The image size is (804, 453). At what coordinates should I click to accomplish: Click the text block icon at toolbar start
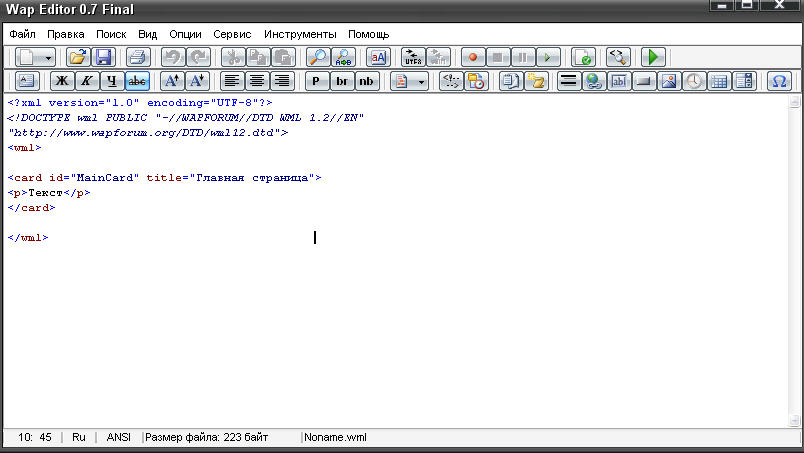[27, 81]
